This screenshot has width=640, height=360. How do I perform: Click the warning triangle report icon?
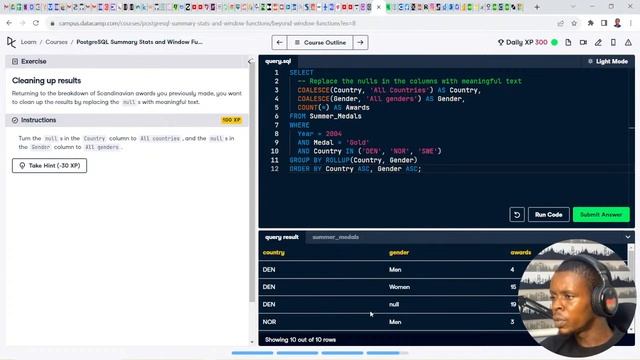[628, 42]
